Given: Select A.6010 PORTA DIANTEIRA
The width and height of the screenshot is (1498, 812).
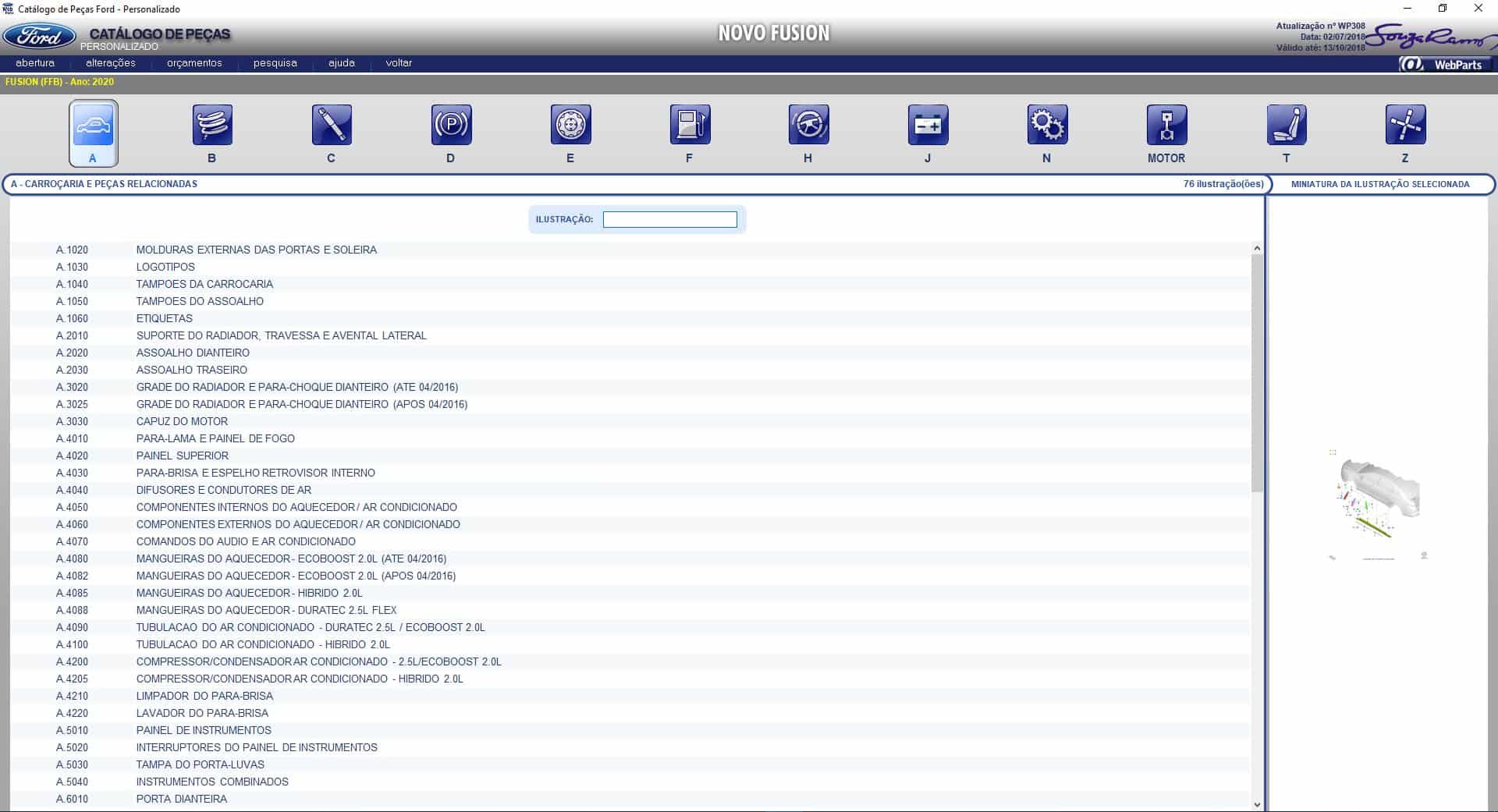Looking at the screenshot, I should tap(630, 799).
